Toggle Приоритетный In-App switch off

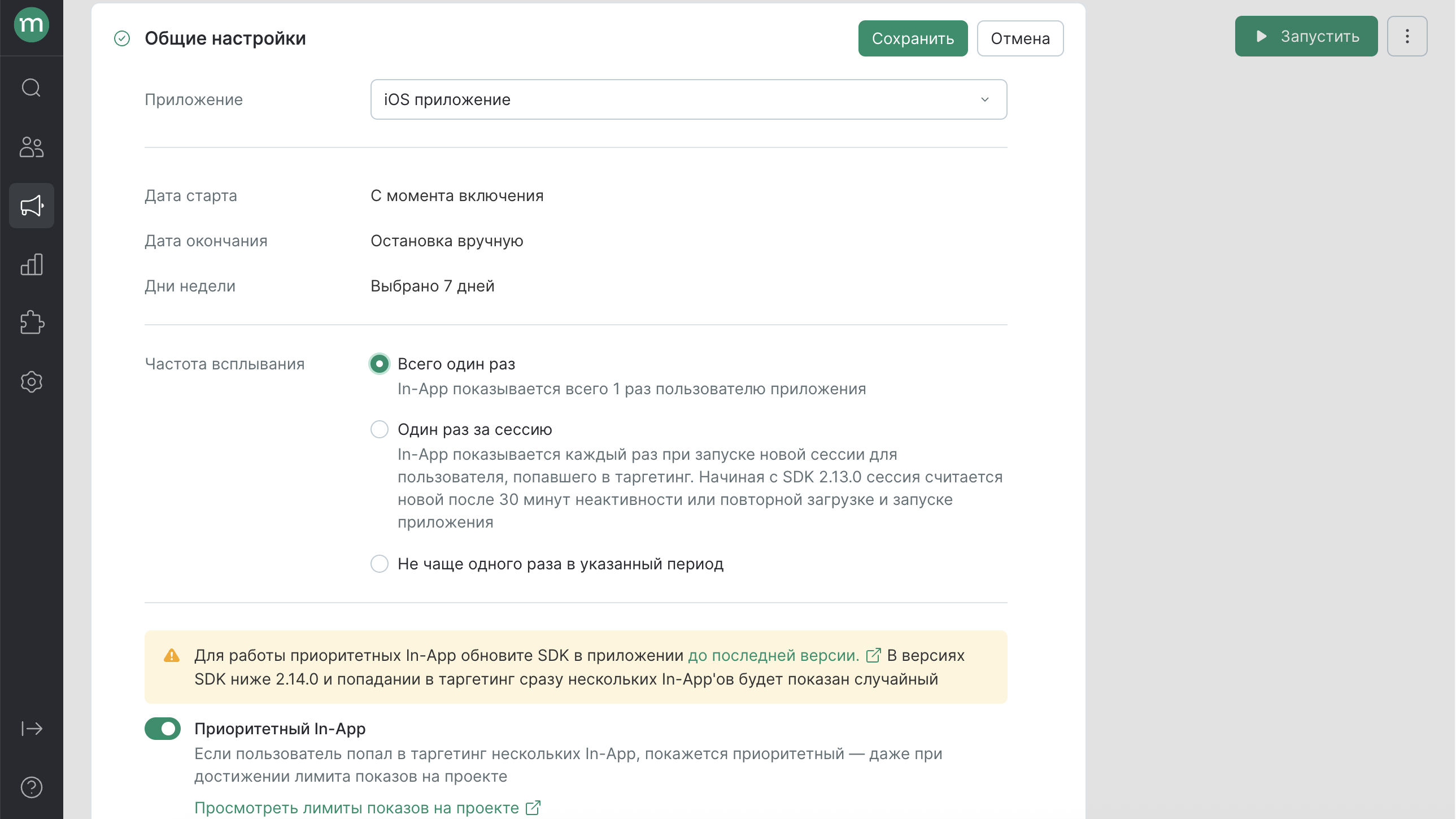[163, 729]
